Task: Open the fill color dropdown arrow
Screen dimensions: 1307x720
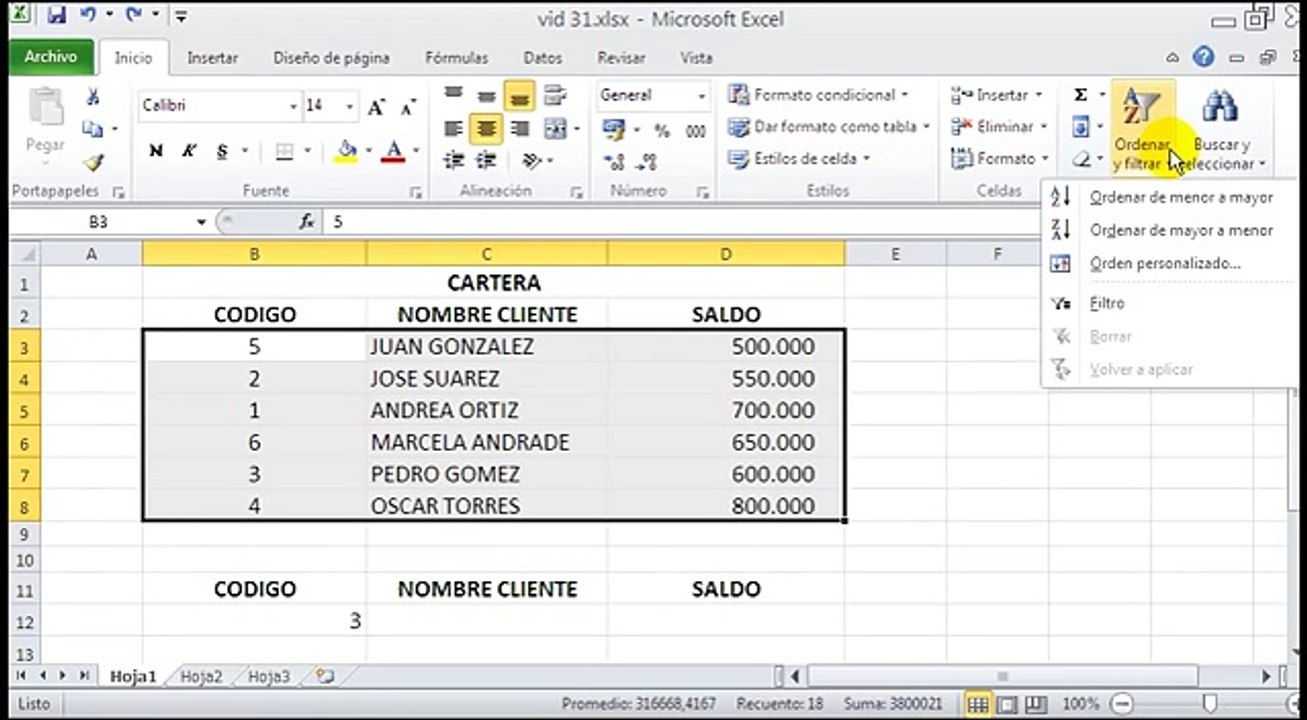Action: (x=367, y=151)
